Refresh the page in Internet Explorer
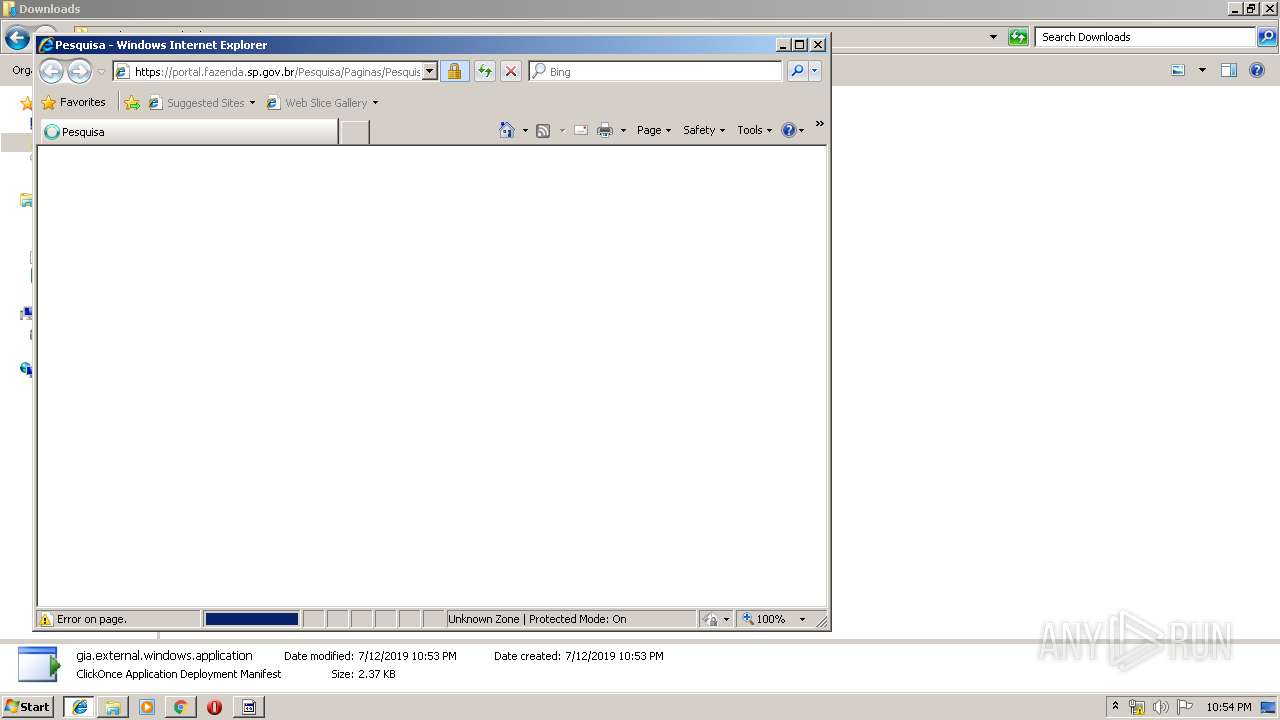Screen dimensions: 1280x720 pyautogui.click(x=485, y=71)
